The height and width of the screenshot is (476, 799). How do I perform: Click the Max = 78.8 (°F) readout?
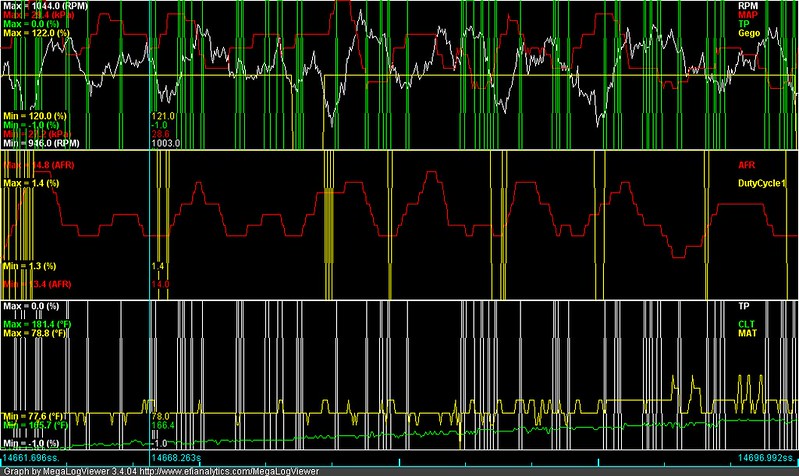(x=35, y=333)
